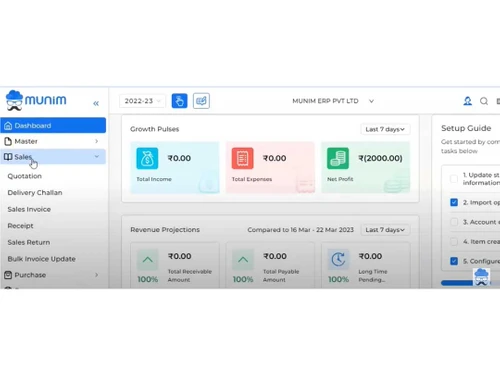Tick the '3. Account' setup checkbox
Screen dimensions: 500x375
click(x=454, y=222)
